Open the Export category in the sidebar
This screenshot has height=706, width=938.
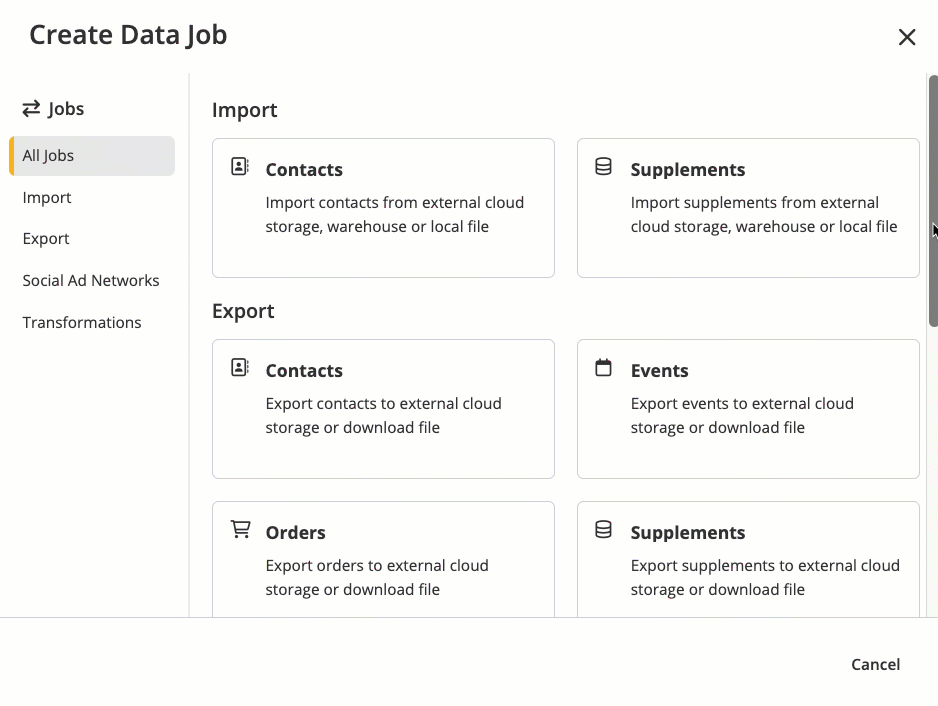(47, 239)
